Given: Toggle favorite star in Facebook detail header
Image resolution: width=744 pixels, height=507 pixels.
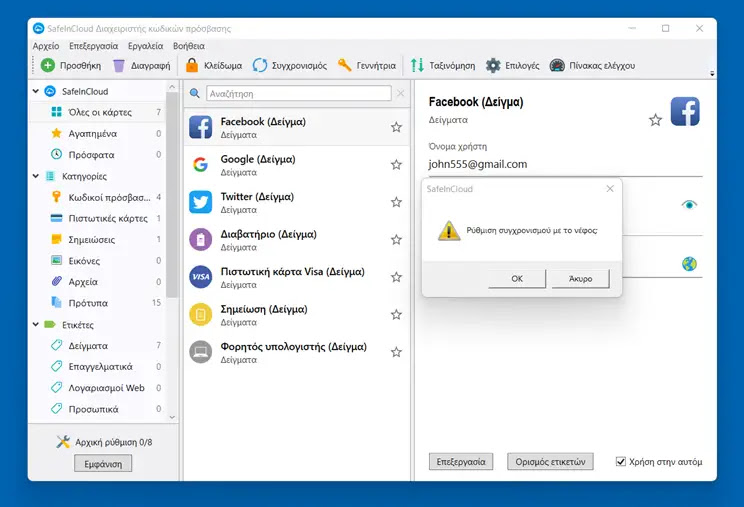Looking at the screenshot, I should coord(655,120).
